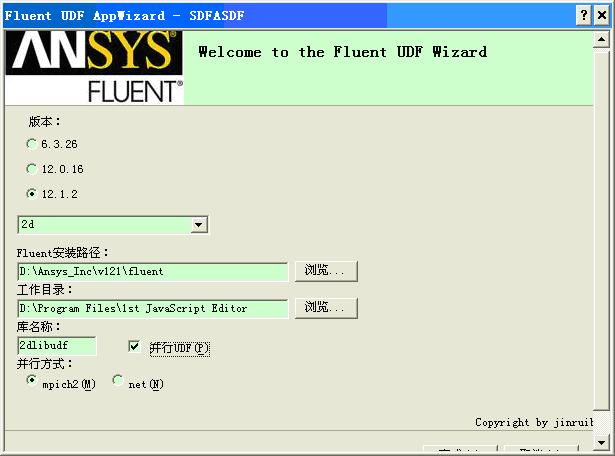
Task: Click the help question mark button
Action: pos(584,16)
